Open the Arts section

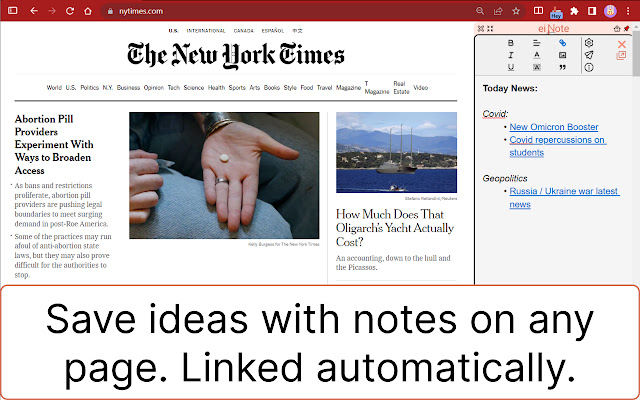coord(255,87)
